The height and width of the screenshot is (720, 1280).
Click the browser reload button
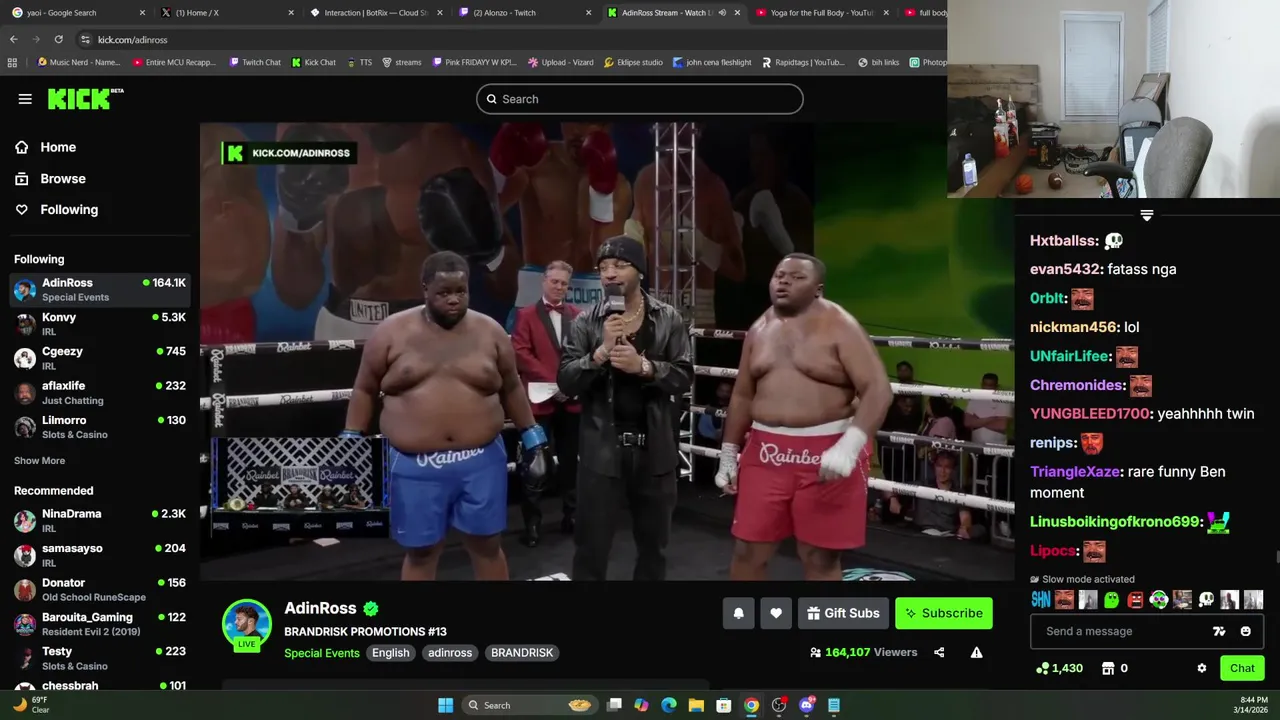(x=58, y=39)
